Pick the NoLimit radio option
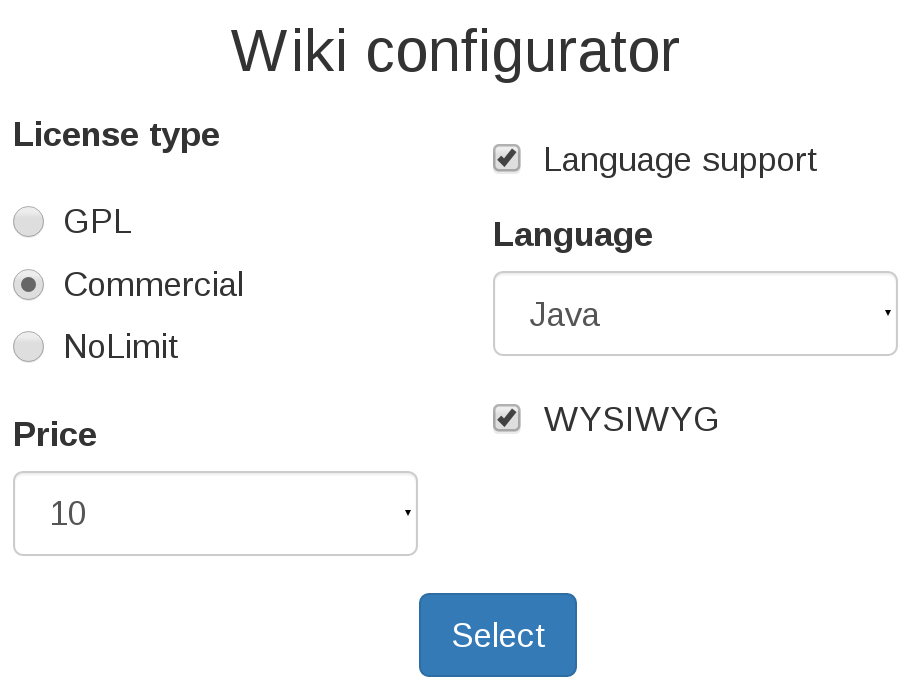The width and height of the screenshot is (917, 687). (28, 346)
